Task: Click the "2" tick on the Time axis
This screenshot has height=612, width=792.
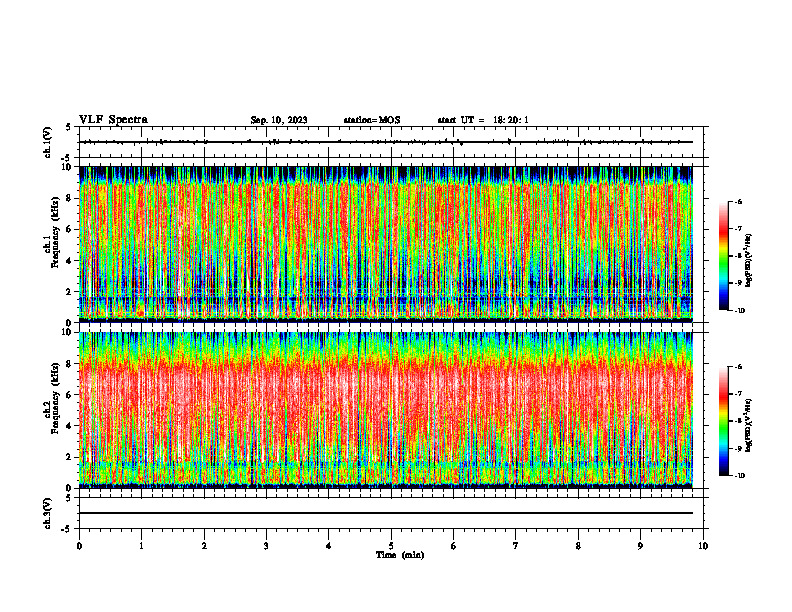Action: (x=204, y=546)
